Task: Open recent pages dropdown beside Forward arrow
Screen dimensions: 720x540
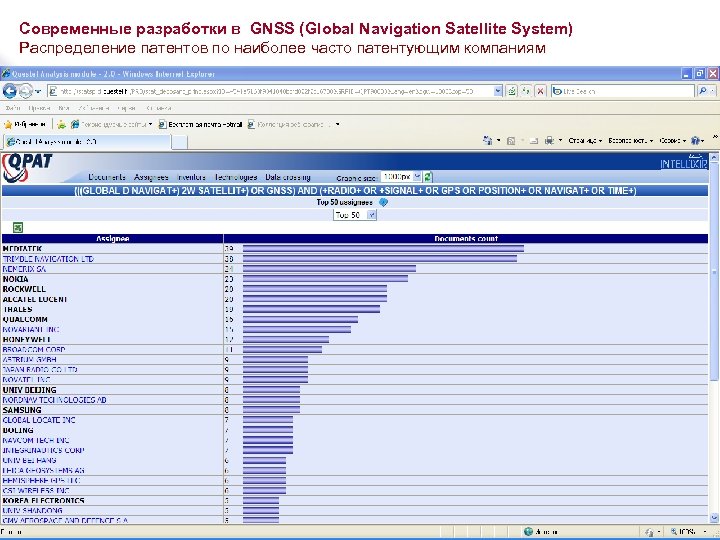Action: coord(38,91)
